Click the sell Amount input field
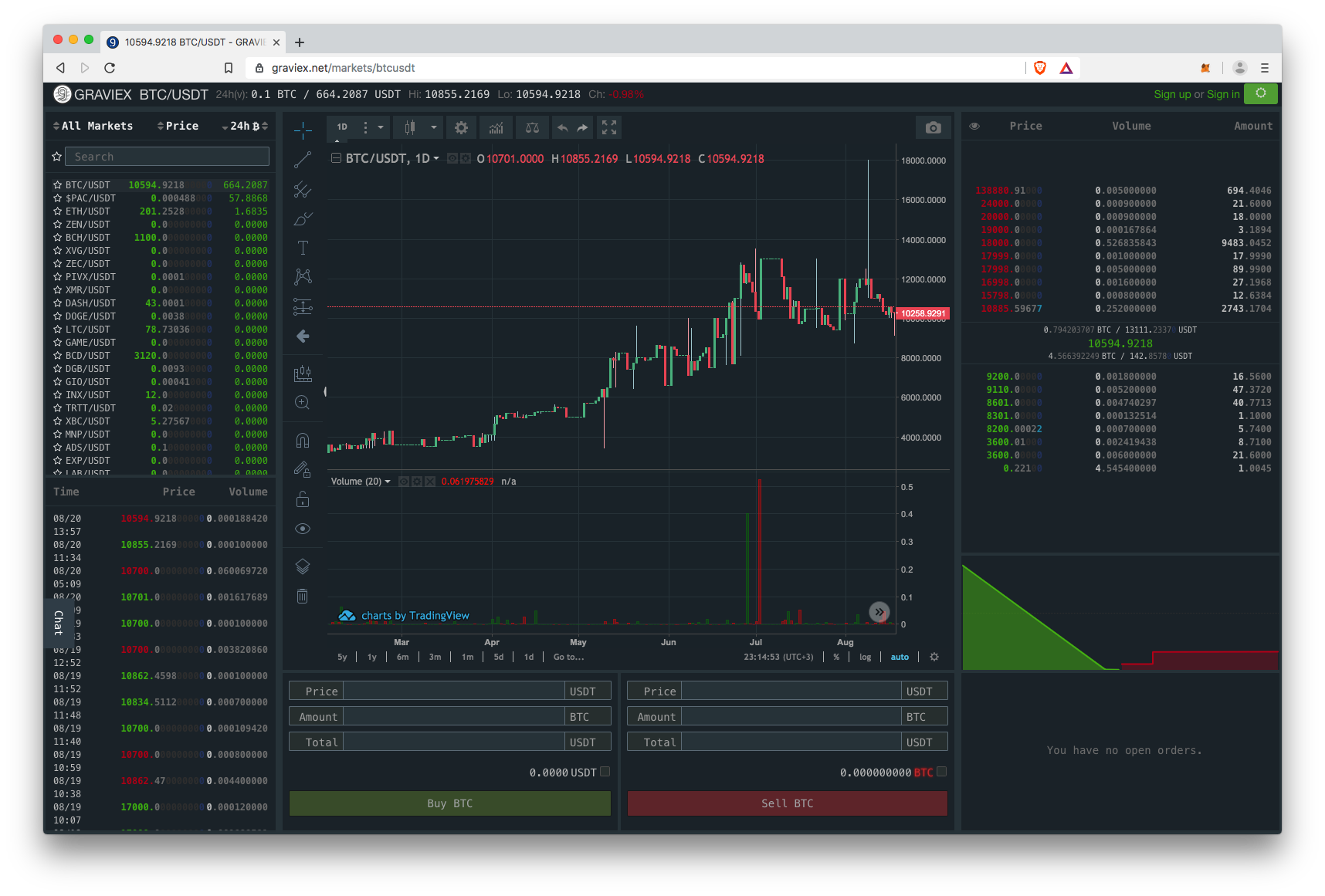The width and height of the screenshot is (1325, 896). click(x=791, y=717)
